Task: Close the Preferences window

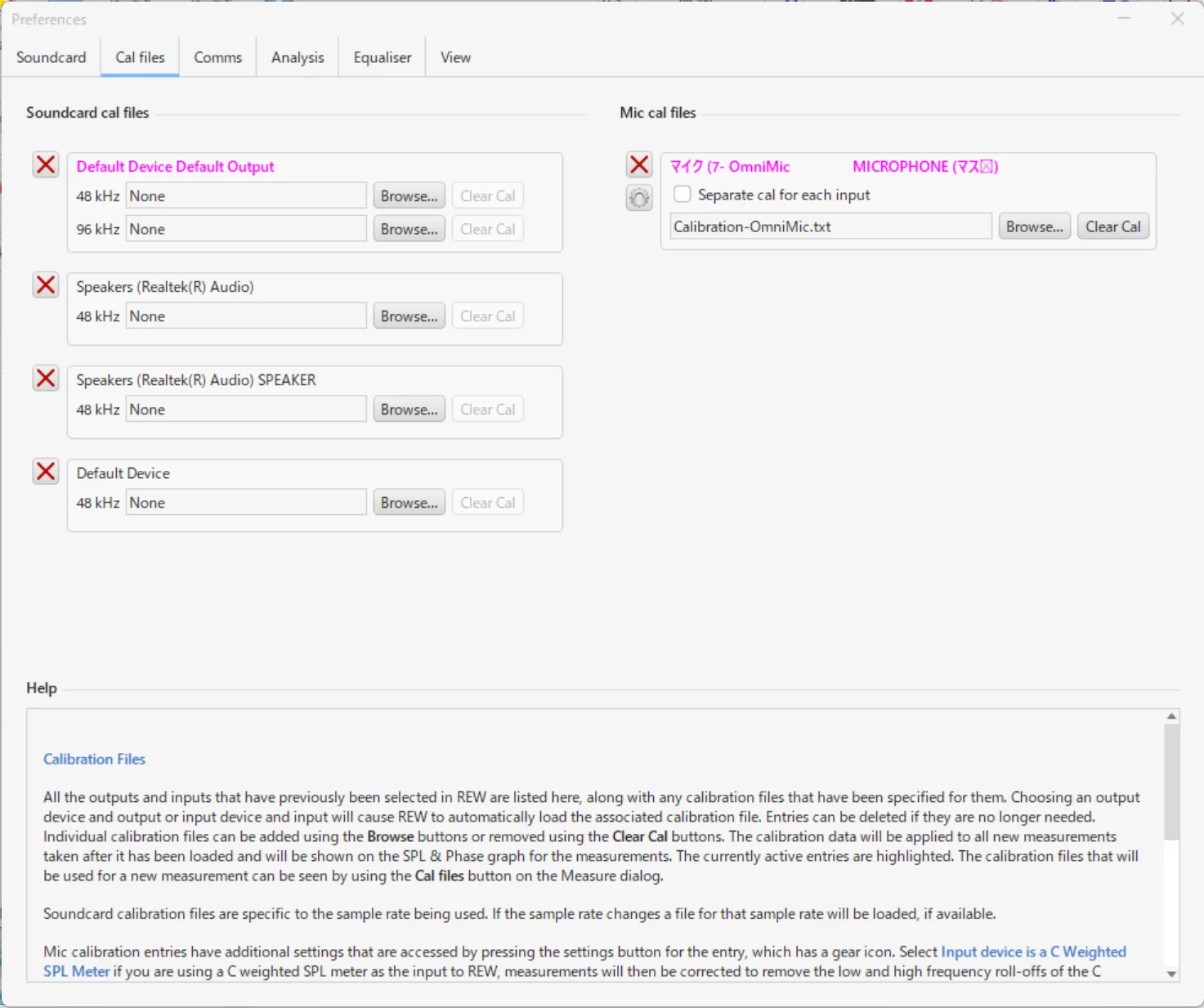Action: point(1177,19)
